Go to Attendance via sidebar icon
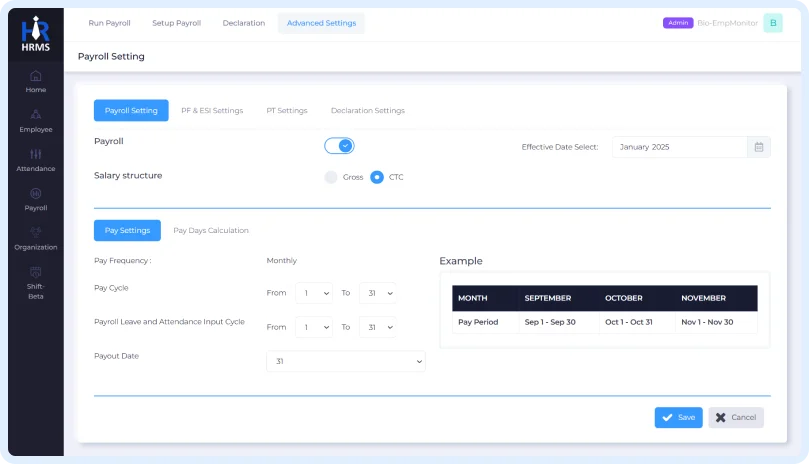This screenshot has height=464, width=809. pyautogui.click(x=36, y=154)
